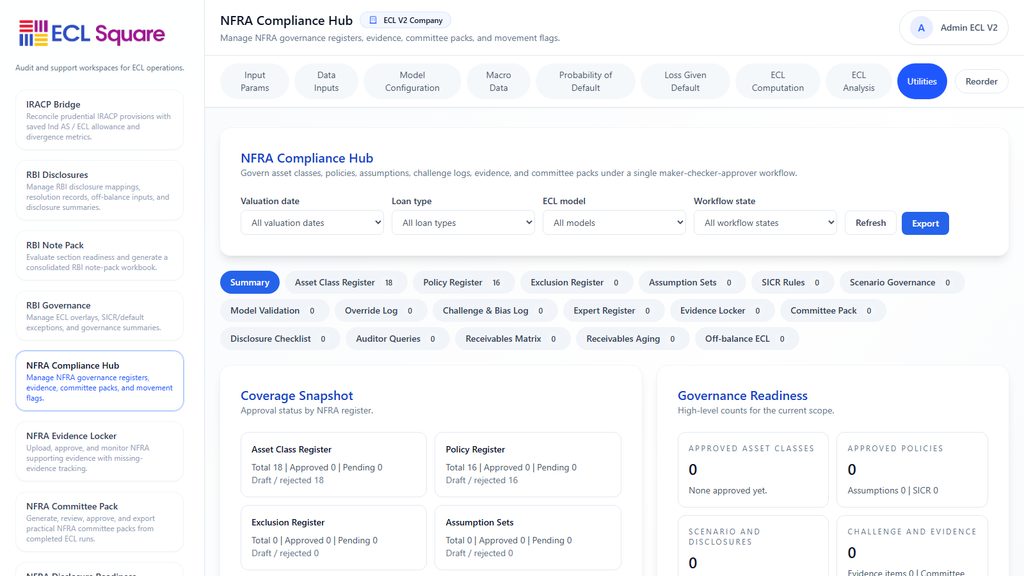Open Probability of Default tab

click(586, 82)
